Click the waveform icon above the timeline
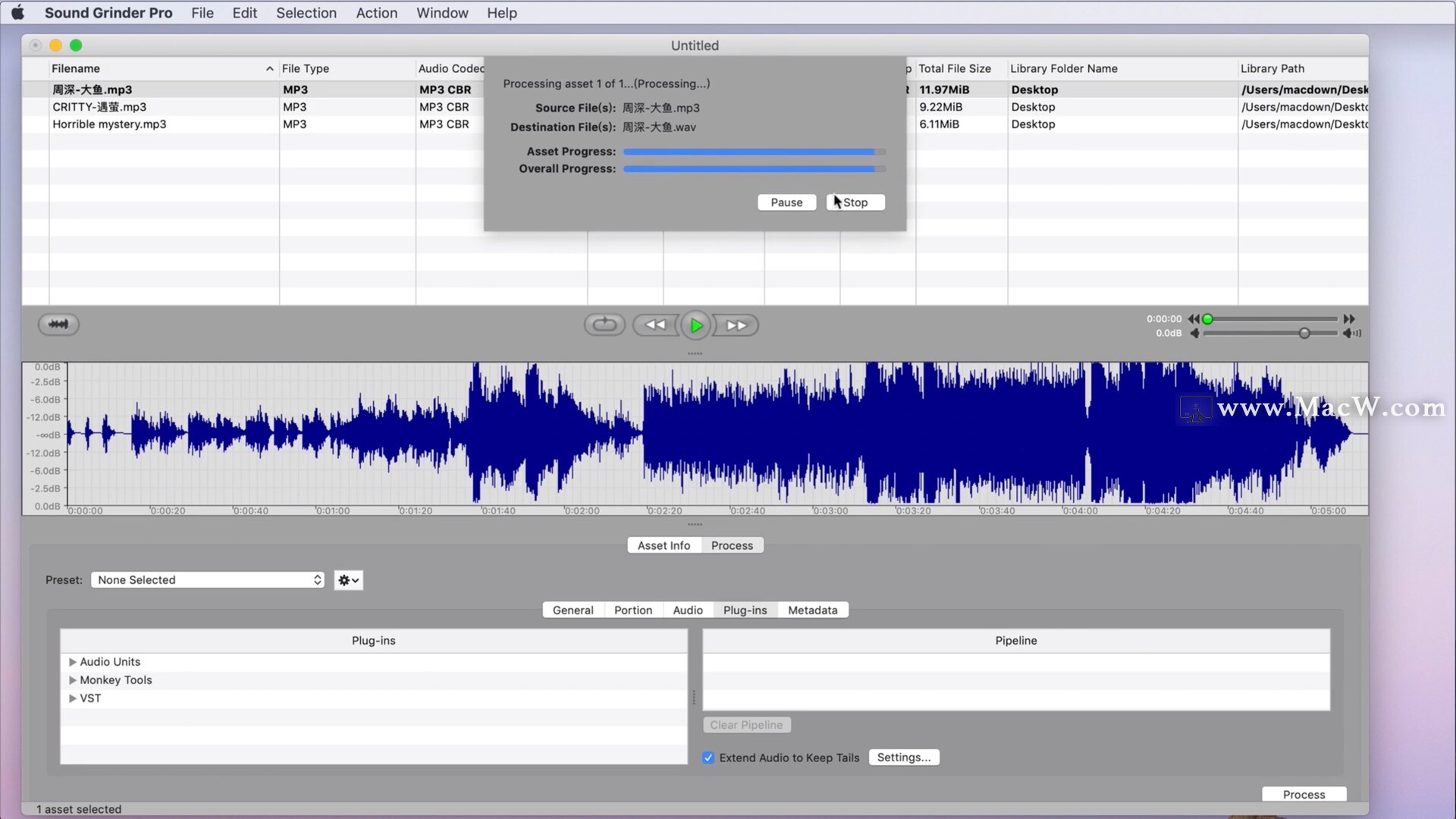 tap(58, 324)
